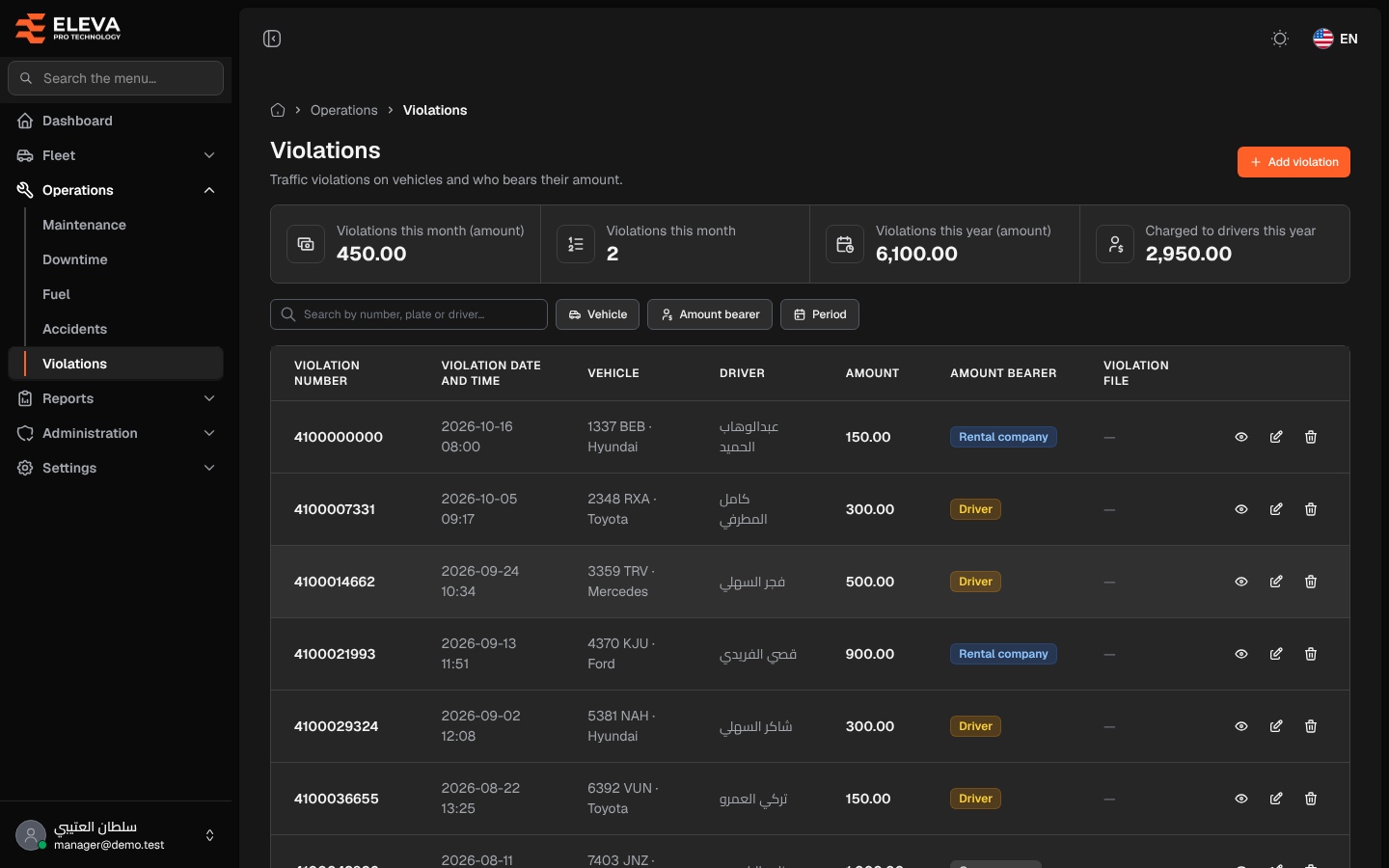This screenshot has height=868, width=1389.
Task: Edit violation 4100036655
Action: pyautogui.click(x=1276, y=799)
